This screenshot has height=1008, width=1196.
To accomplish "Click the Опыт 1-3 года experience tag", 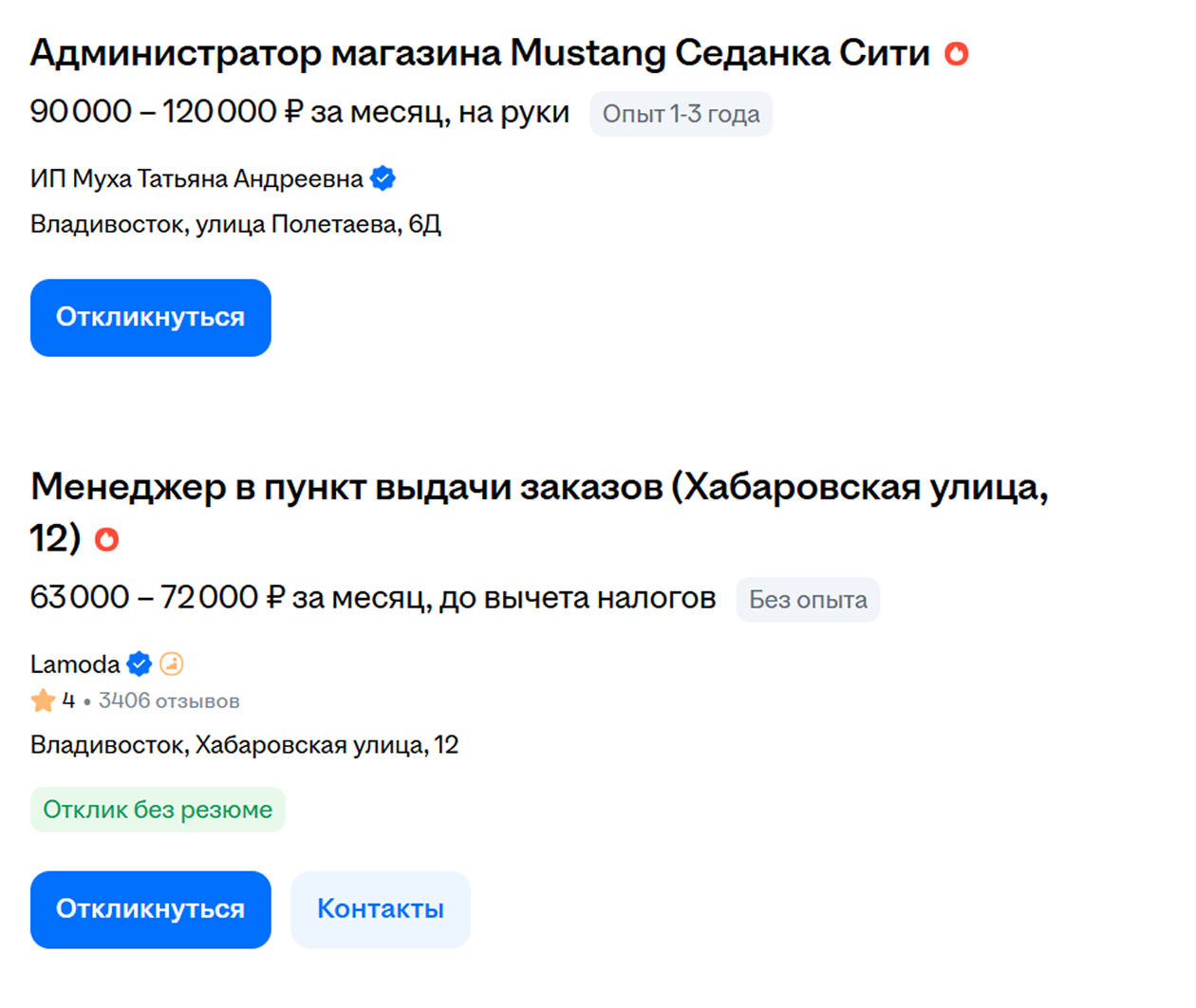I will click(x=682, y=114).
